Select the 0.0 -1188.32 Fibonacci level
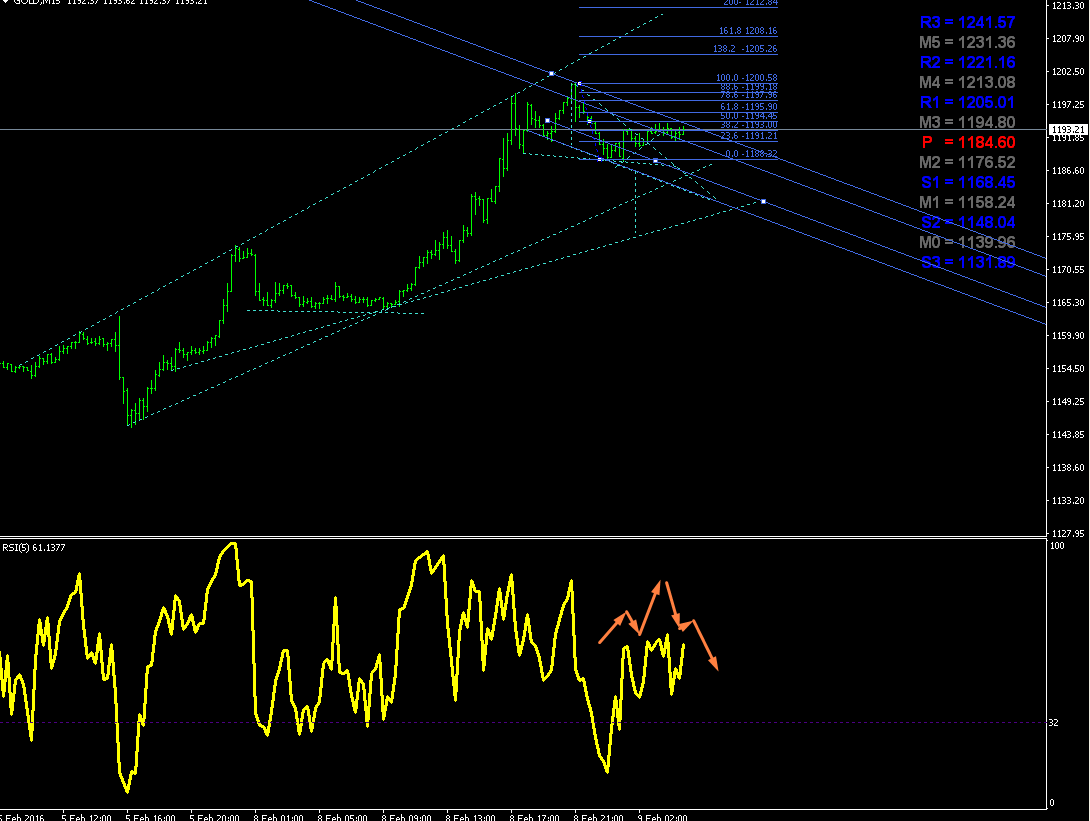1090x821 pixels. [x=751, y=154]
